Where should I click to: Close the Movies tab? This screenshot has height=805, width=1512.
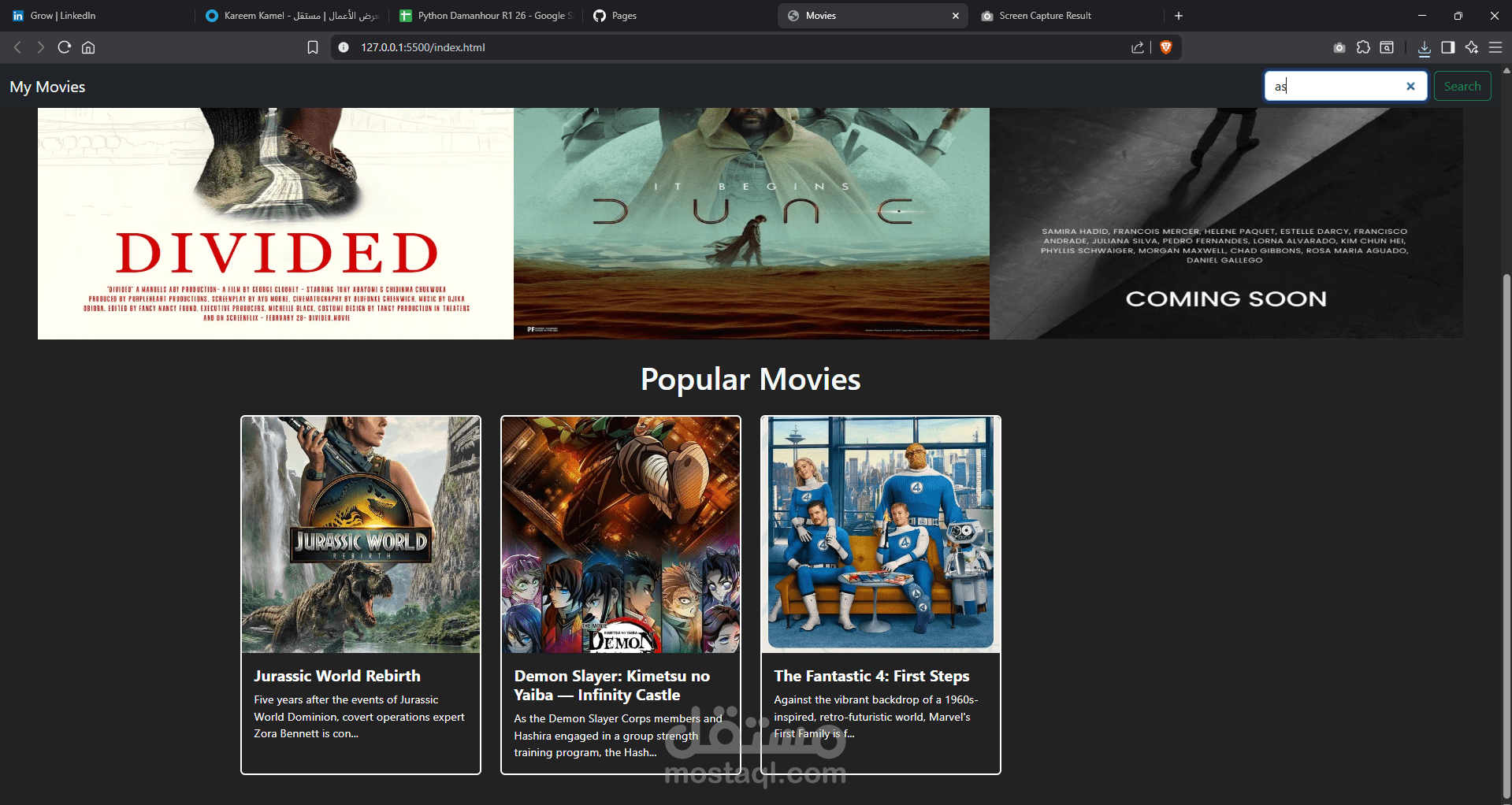click(x=956, y=16)
